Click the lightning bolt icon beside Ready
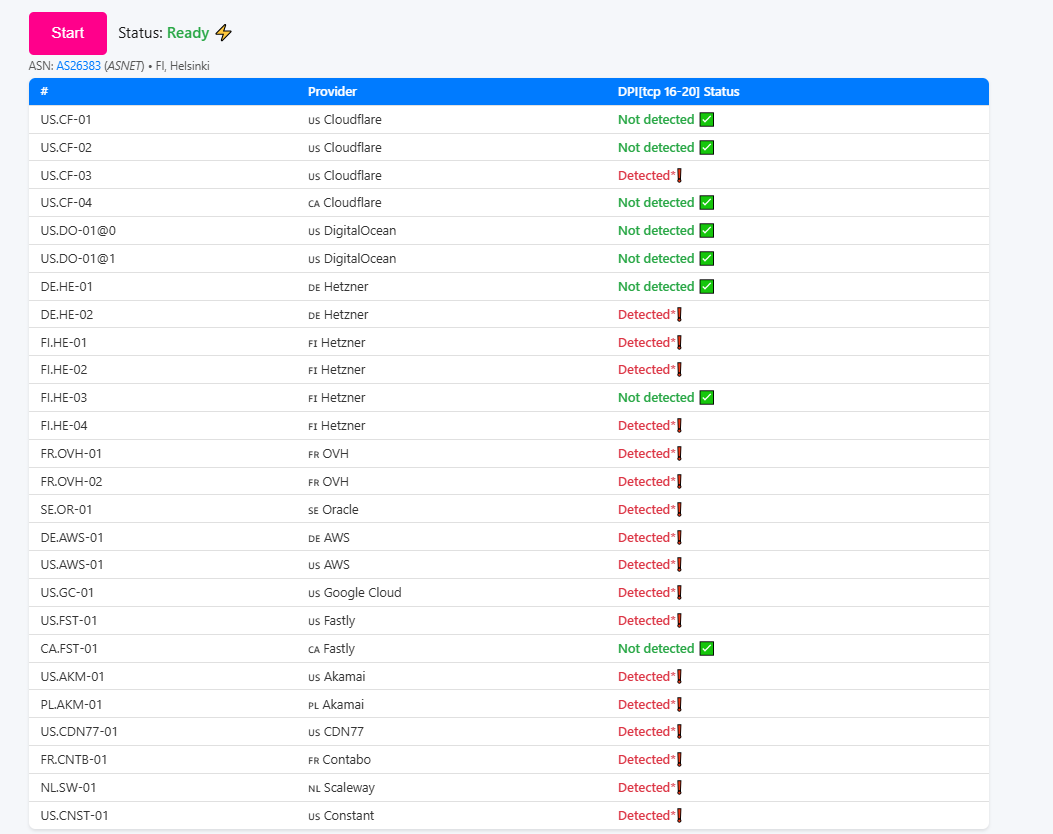The image size is (1053, 834). [x=224, y=33]
